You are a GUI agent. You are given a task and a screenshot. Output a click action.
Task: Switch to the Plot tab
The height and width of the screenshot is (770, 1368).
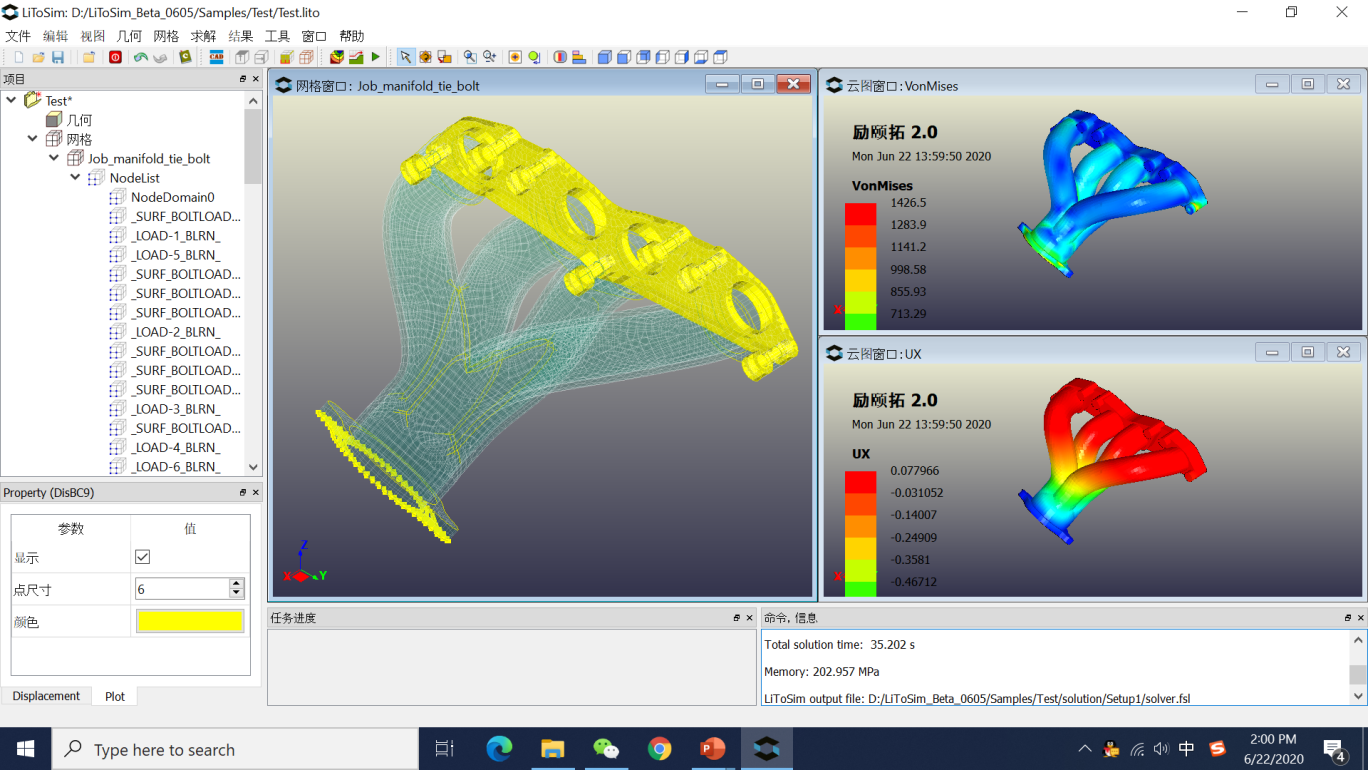(115, 696)
